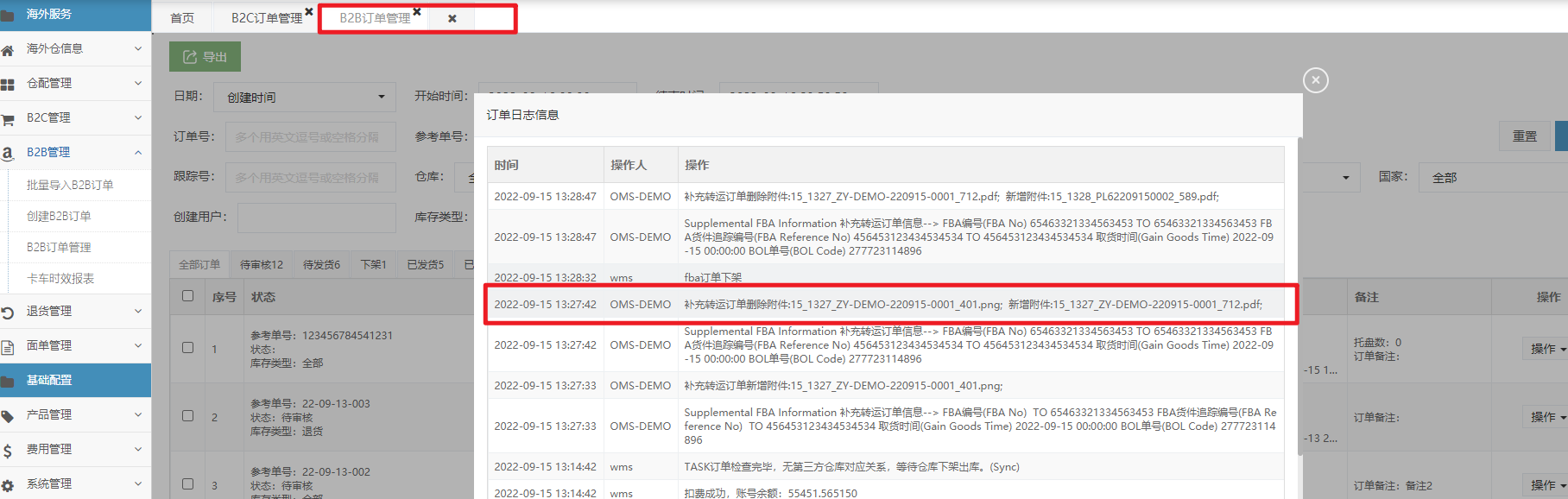Open the 操作 dropdown for order row 3

(1547, 485)
